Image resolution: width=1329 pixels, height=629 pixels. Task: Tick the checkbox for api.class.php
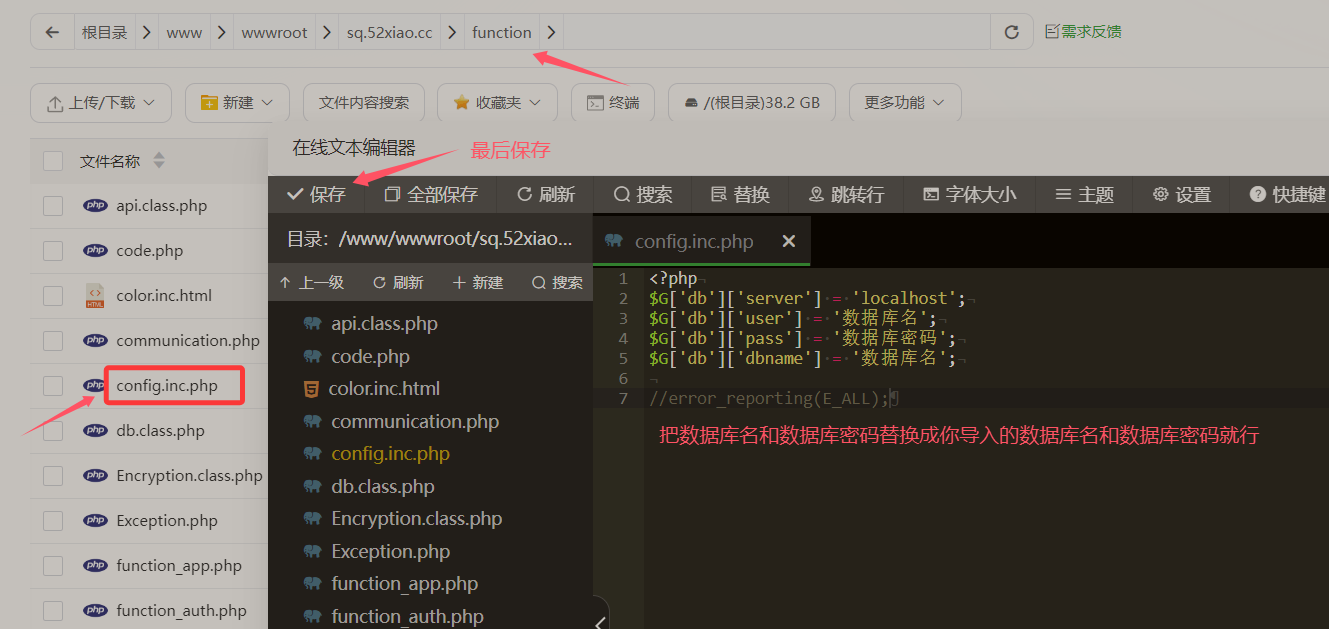pyautogui.click(x=53, y=206)
